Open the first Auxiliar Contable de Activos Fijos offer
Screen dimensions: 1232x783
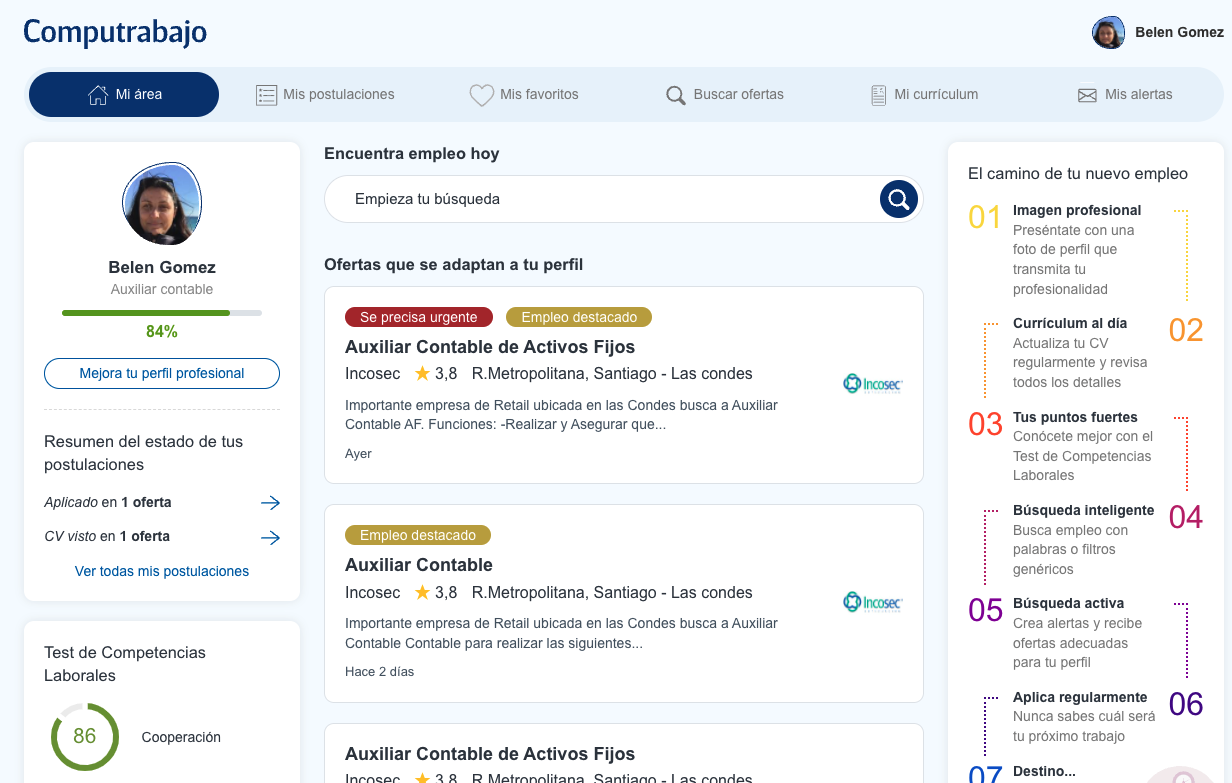(x=490, y=347)
